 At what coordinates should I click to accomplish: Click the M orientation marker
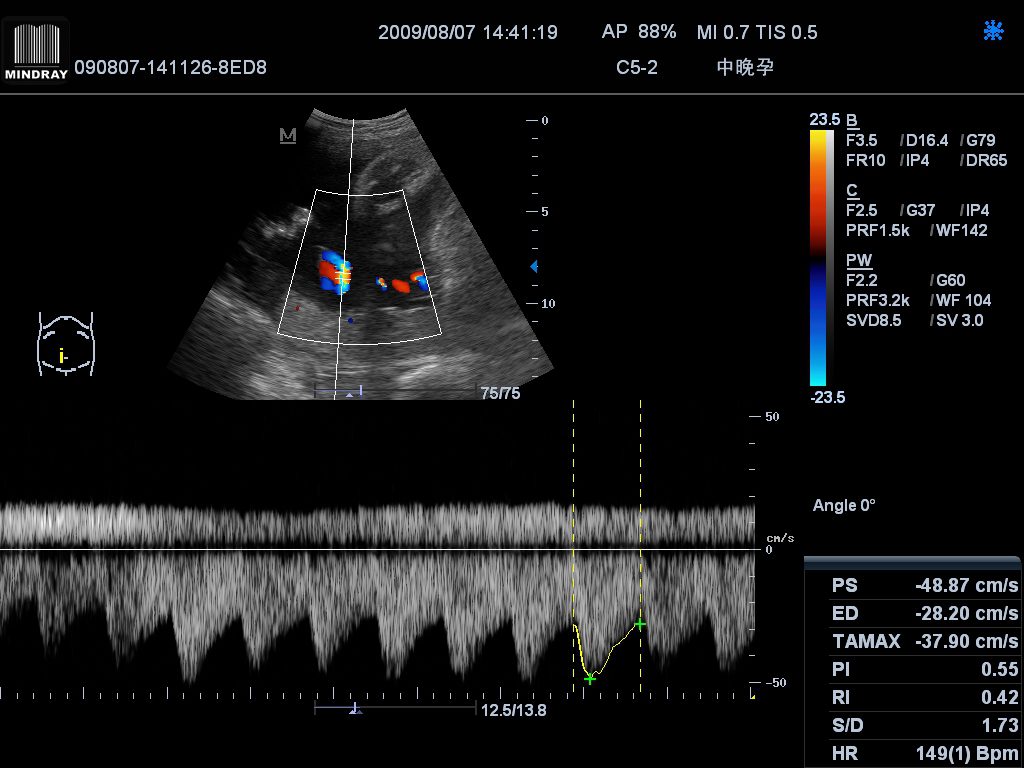click(288, 135)
